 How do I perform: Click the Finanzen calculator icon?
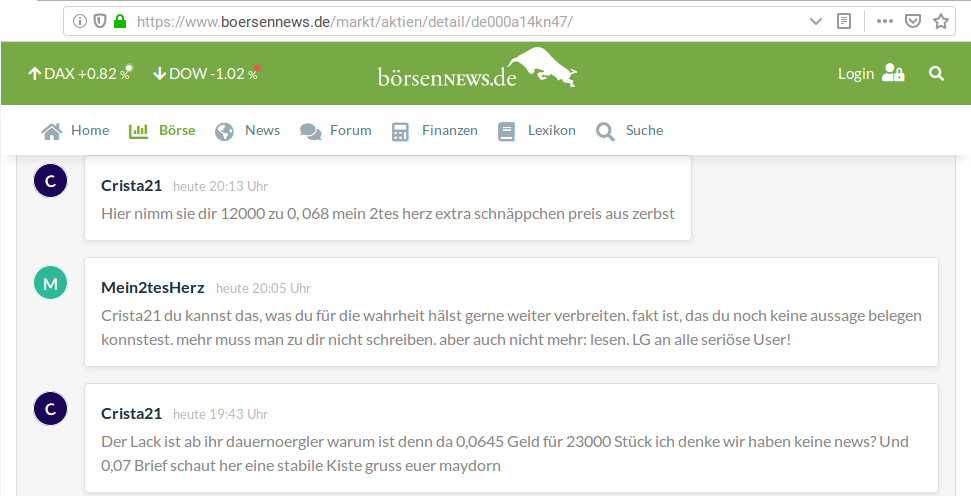tap(400, 132)
